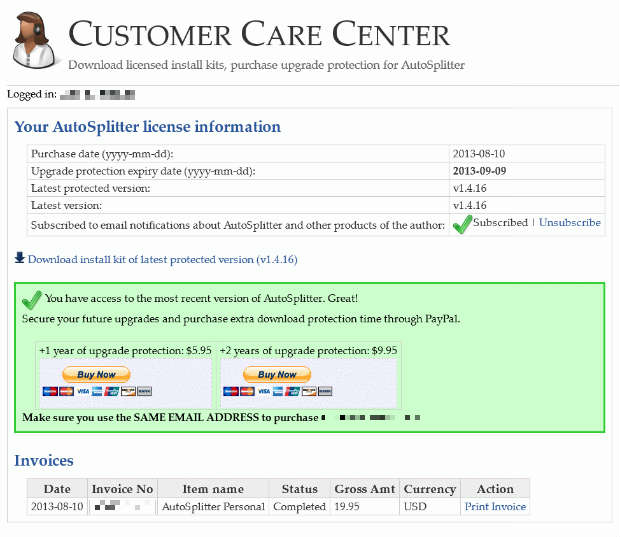Click the green checkmark beside 'You have access'

click(32, 300)
